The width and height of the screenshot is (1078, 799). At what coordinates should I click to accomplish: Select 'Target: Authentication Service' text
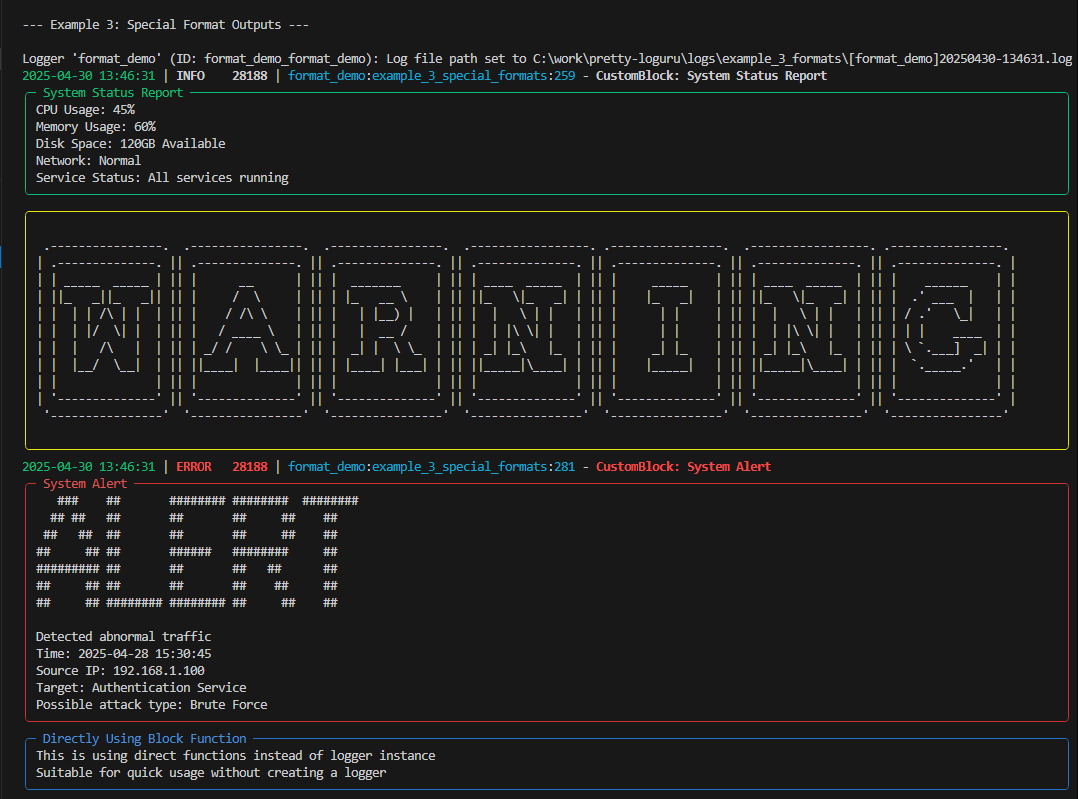pyautogui.click(x=141, y=688)
